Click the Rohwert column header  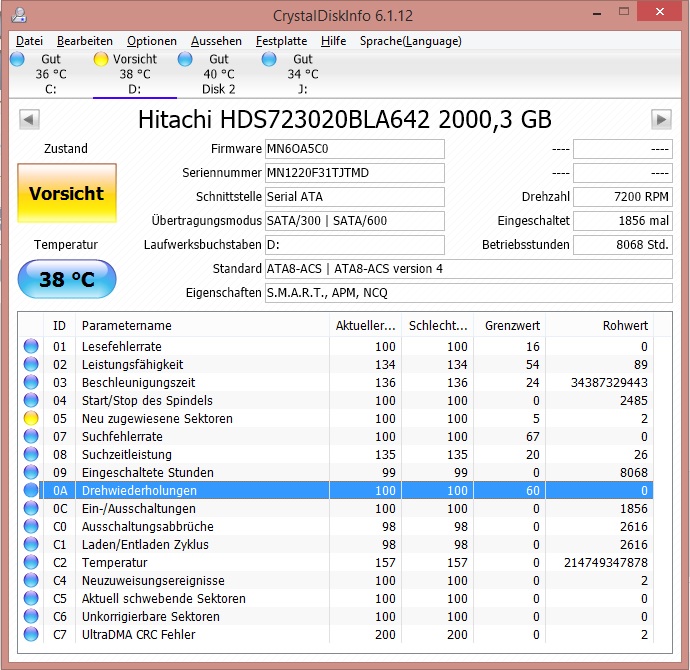pos(599,326)
